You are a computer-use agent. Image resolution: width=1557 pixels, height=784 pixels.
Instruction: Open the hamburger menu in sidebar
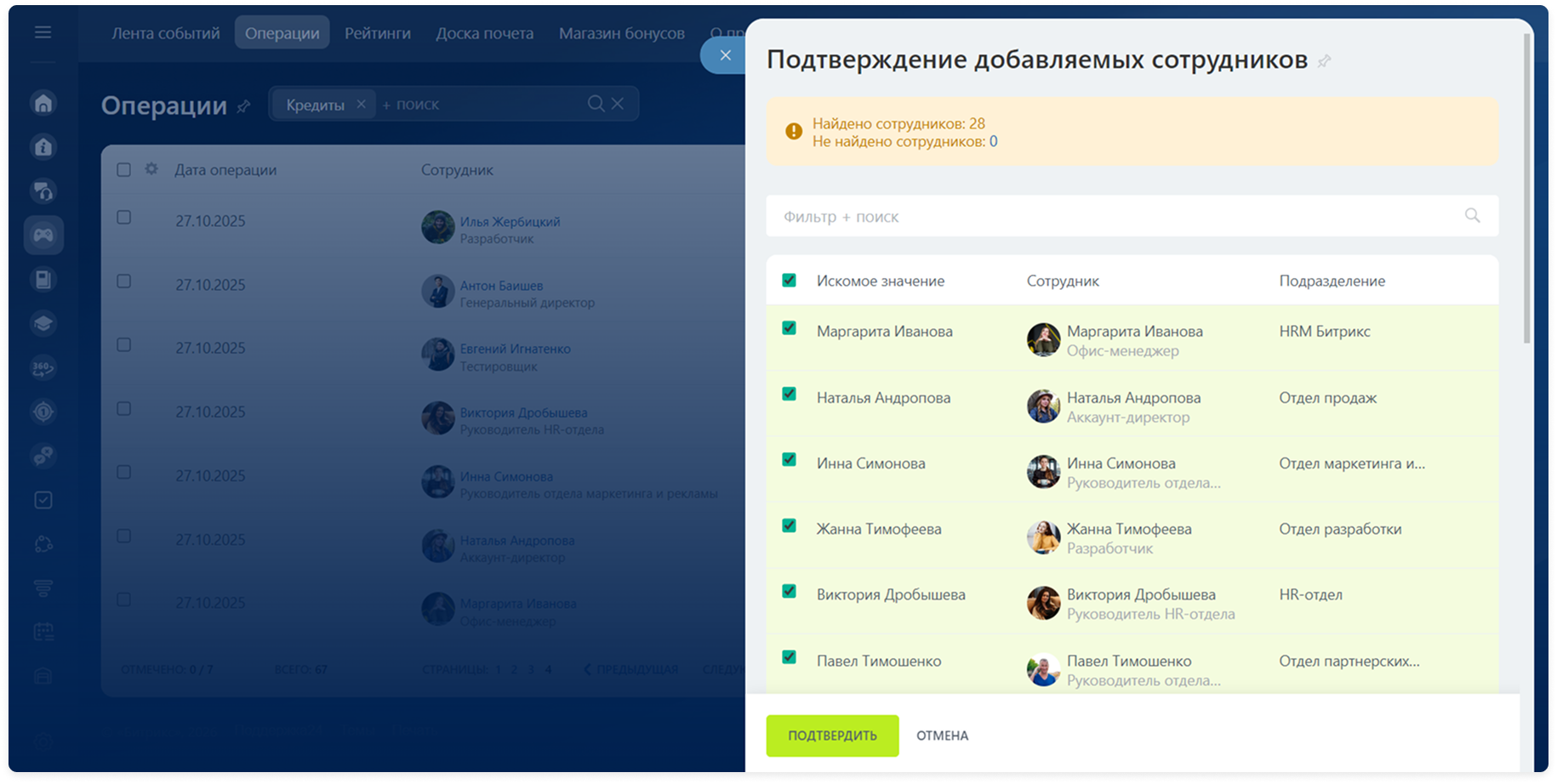[43, 32]
